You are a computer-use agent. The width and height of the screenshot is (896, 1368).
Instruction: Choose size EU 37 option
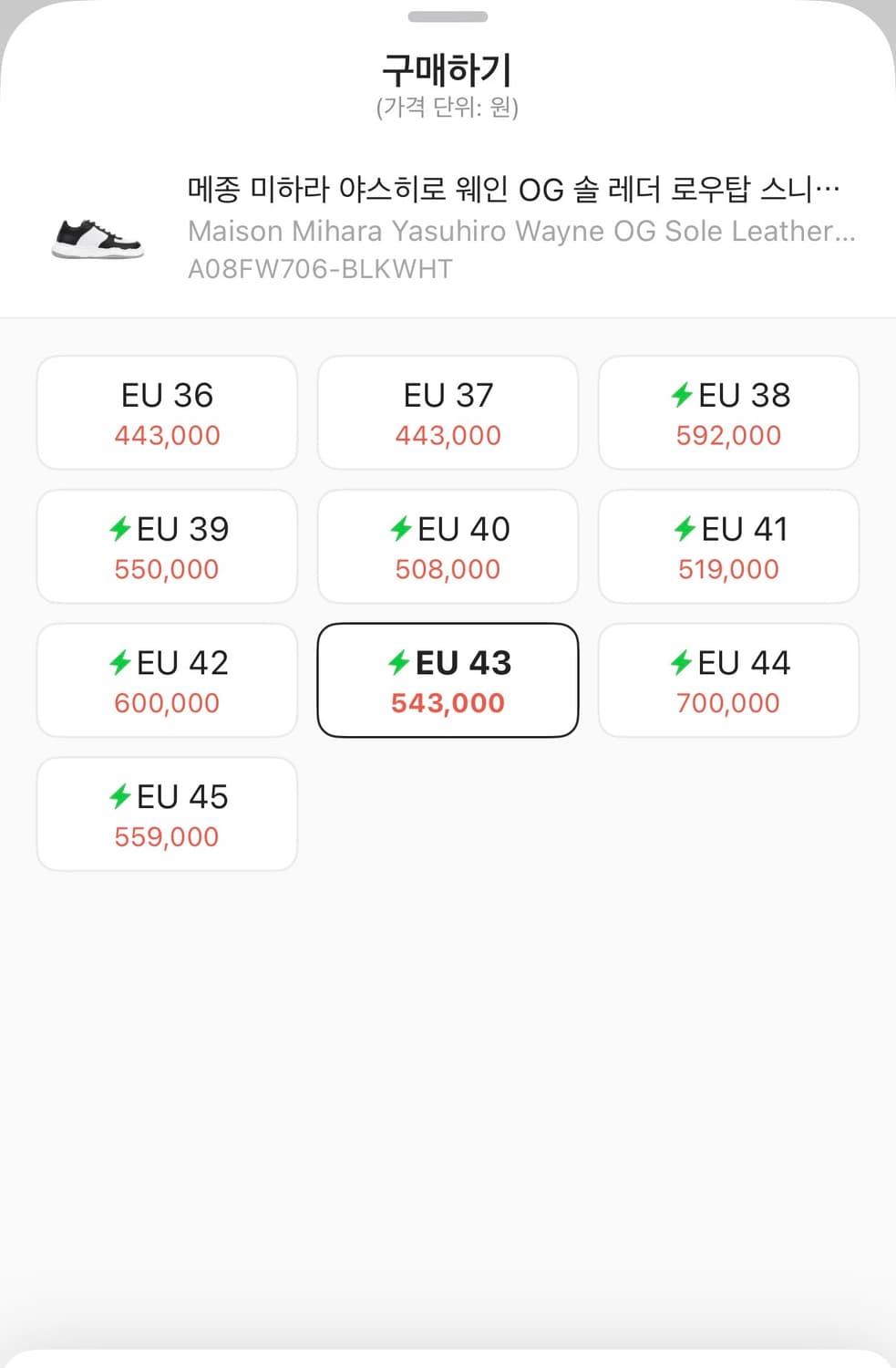448,413
